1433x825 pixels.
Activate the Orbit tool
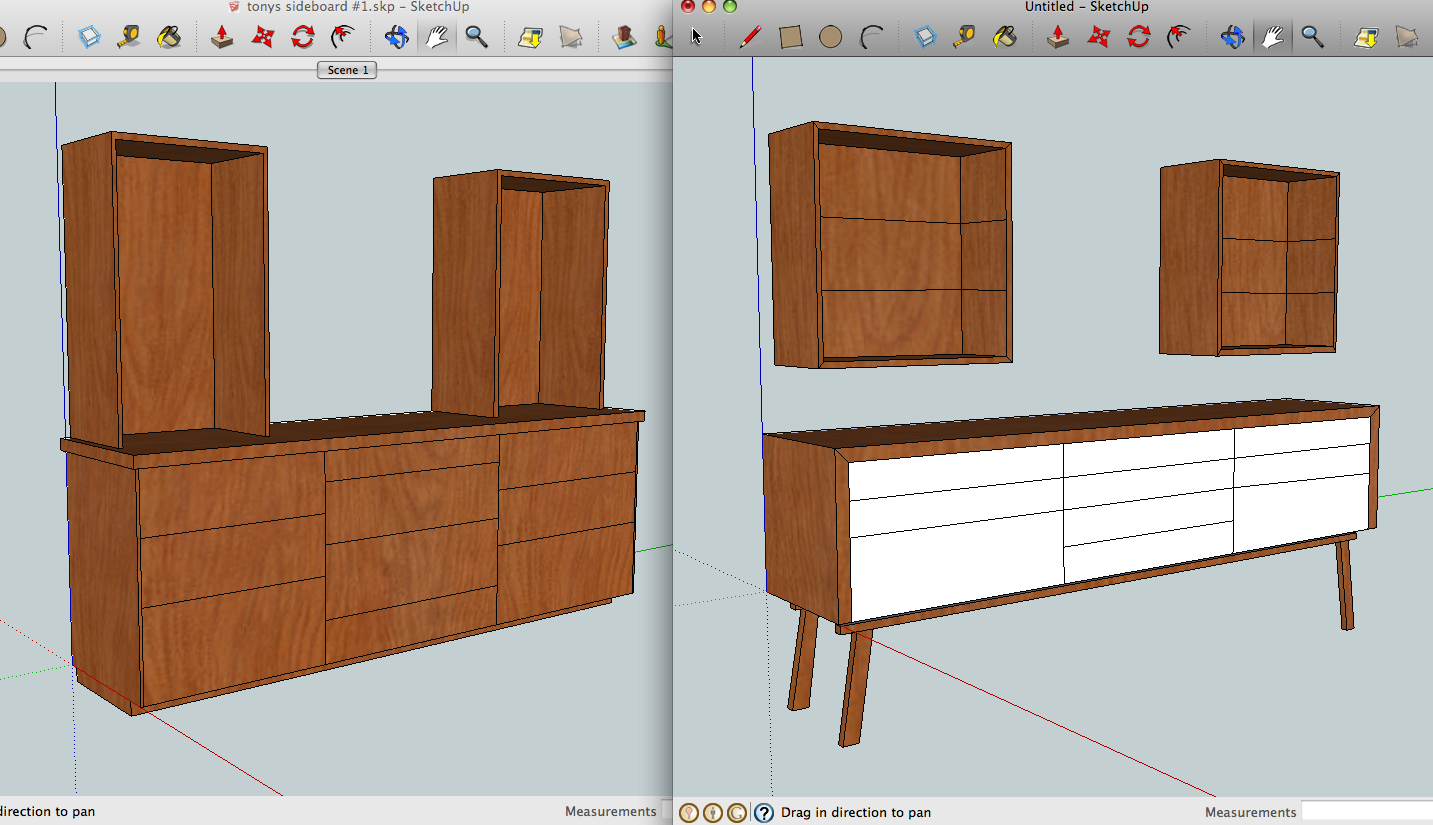[1232, 36]
